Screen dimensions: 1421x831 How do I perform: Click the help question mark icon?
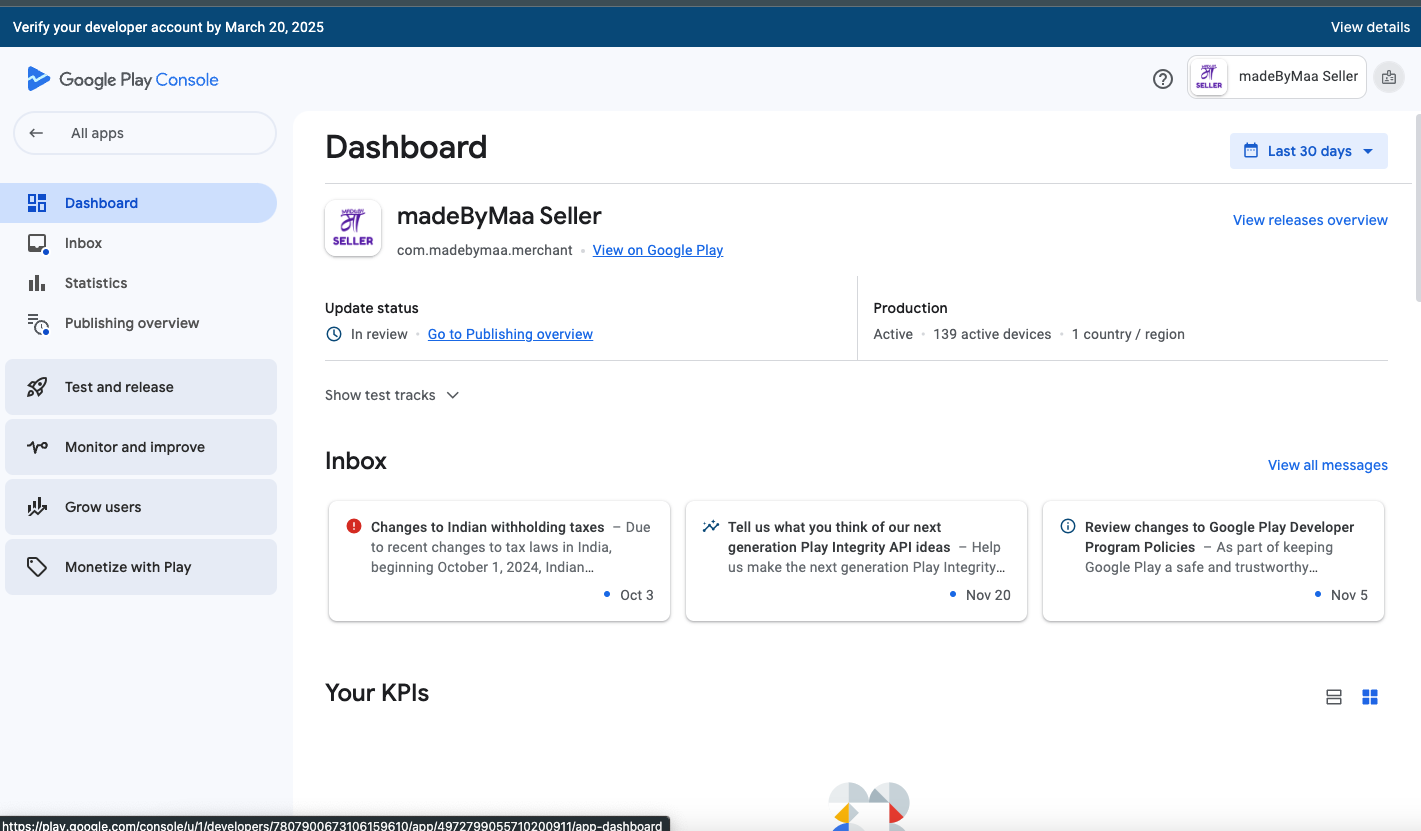pos(1162,79)
